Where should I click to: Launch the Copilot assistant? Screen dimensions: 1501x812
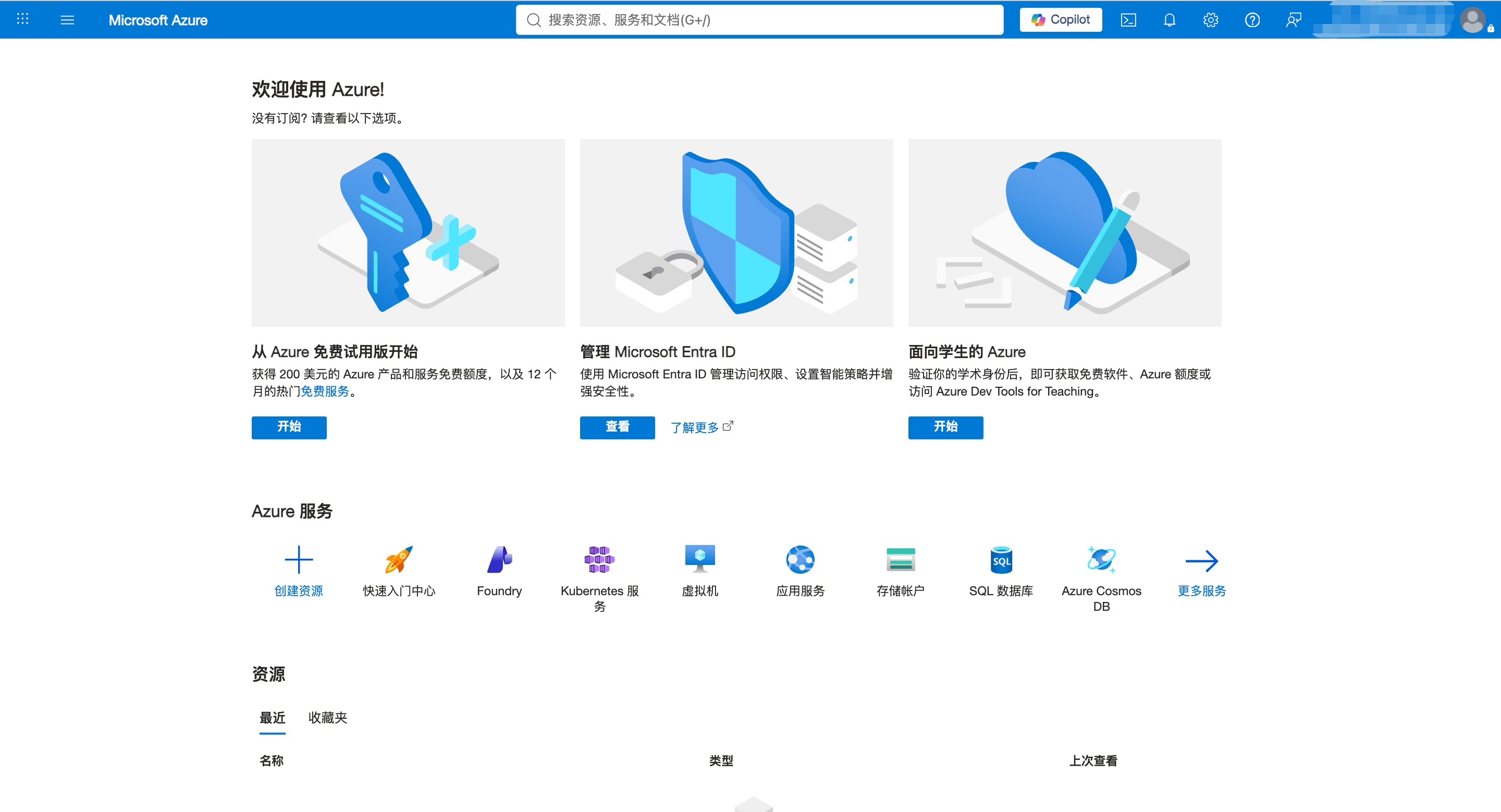tap(1061, 20)
